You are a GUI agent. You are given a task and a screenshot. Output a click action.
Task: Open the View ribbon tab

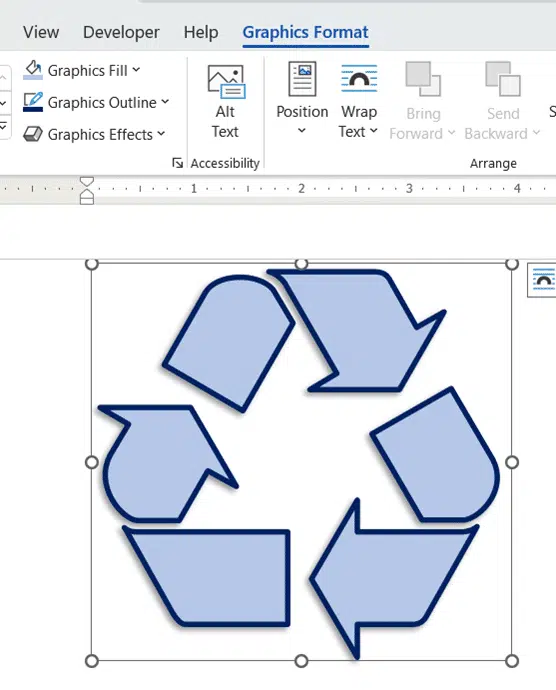pyautogui.click(x=41, y=33)
